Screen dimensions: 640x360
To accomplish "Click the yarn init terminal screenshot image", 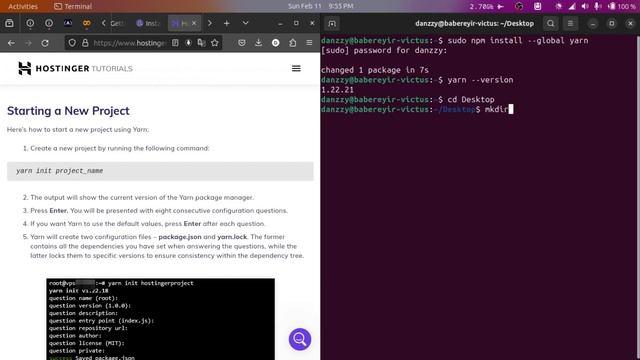I will pyautogui.click(x=160, y=319).
